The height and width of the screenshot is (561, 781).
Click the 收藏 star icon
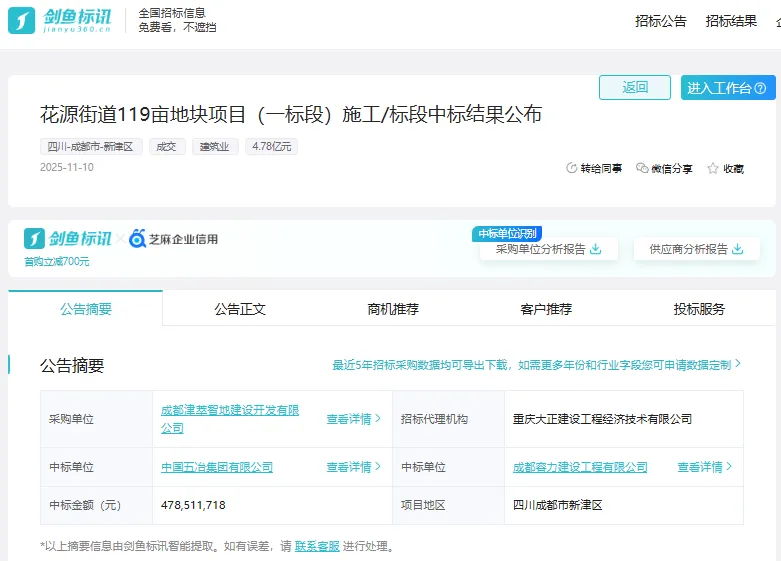click(x=713, y=169)
